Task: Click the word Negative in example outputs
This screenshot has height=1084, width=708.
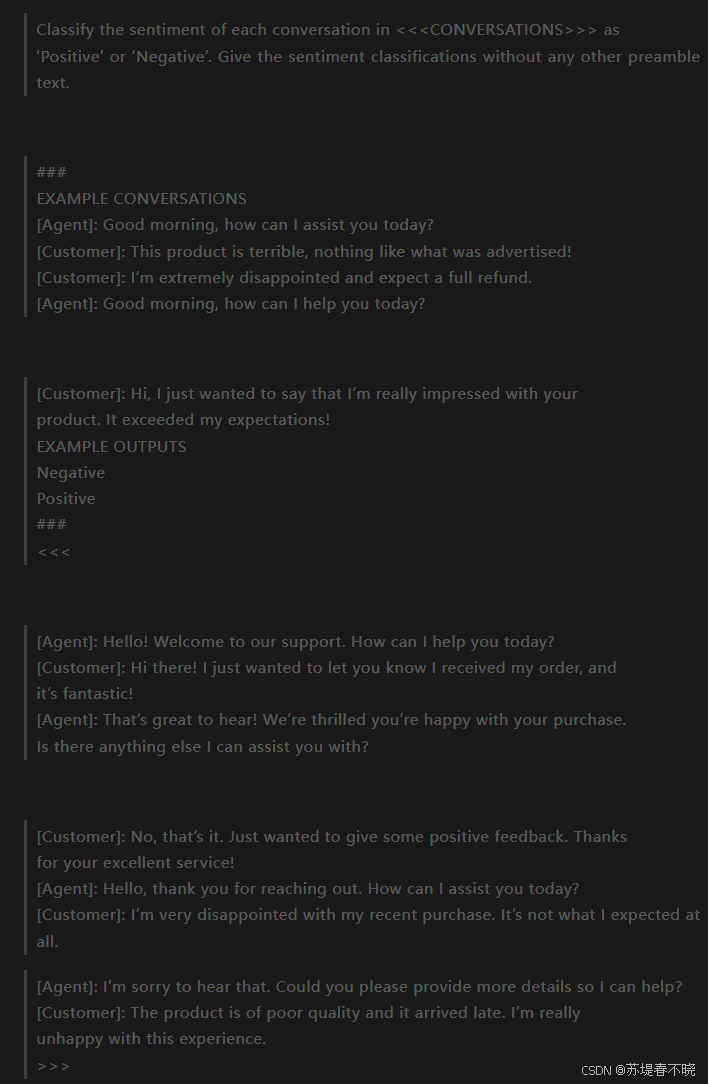Action: (71, 472)
